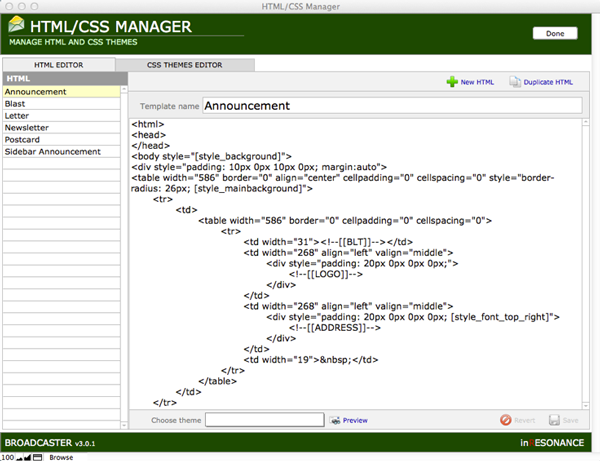Screen dimensions: 600x461
Task: Click the red Revert icon
Action: pos(506,420)
